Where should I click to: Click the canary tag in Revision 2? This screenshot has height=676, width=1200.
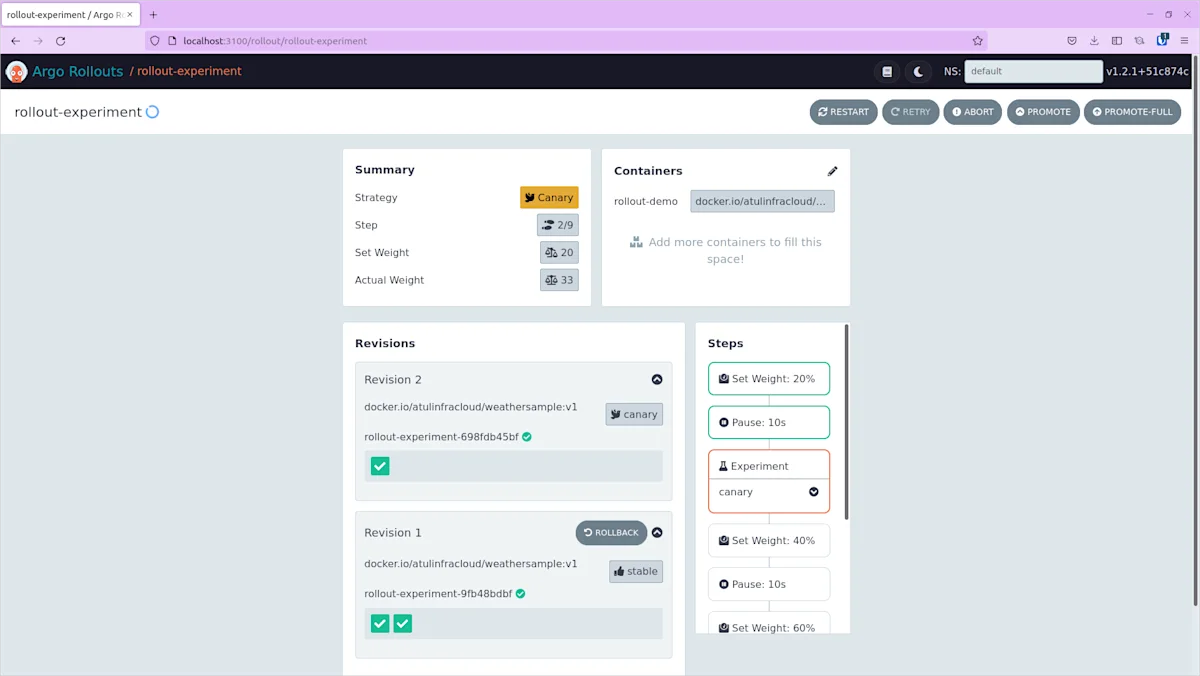[634, 414]
